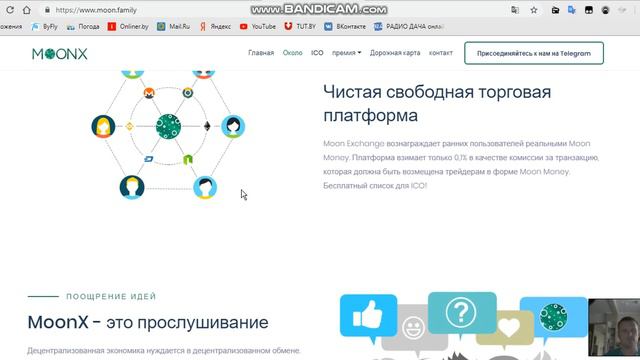Click the Бесплатный список для ICO! text

(375, 185)
